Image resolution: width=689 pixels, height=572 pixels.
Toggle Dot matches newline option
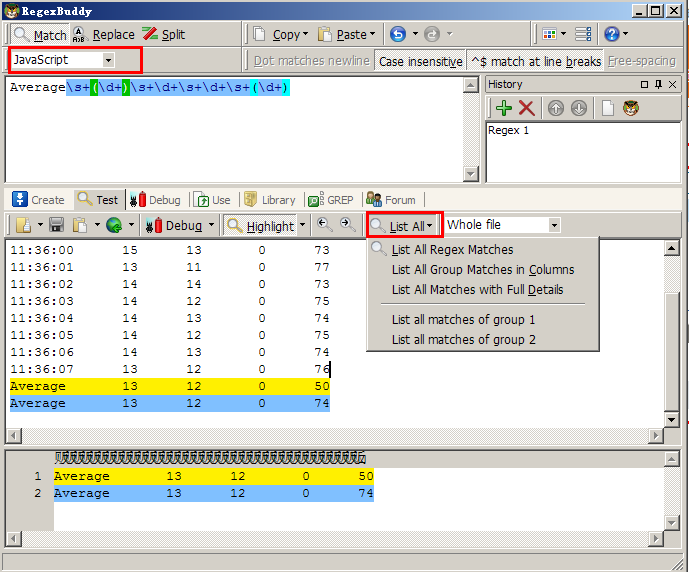[312, 61]
